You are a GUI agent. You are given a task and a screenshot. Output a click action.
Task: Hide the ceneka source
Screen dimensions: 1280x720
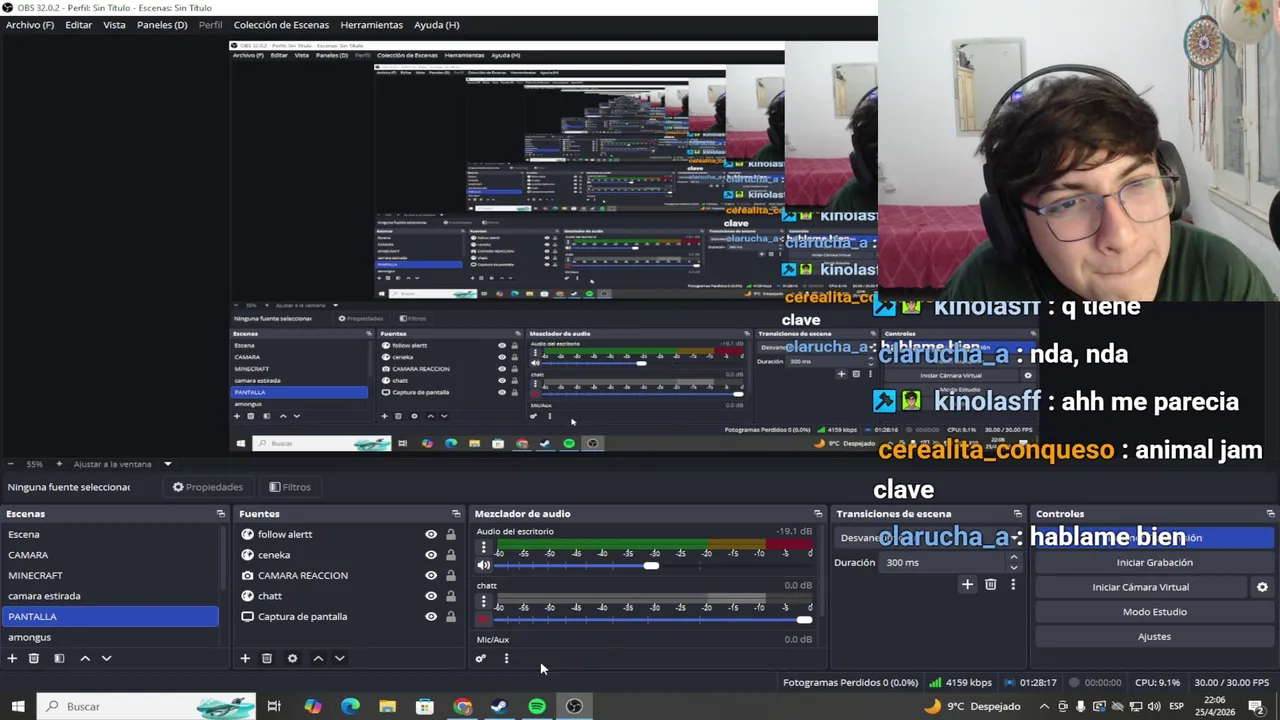tap(431, 555)
